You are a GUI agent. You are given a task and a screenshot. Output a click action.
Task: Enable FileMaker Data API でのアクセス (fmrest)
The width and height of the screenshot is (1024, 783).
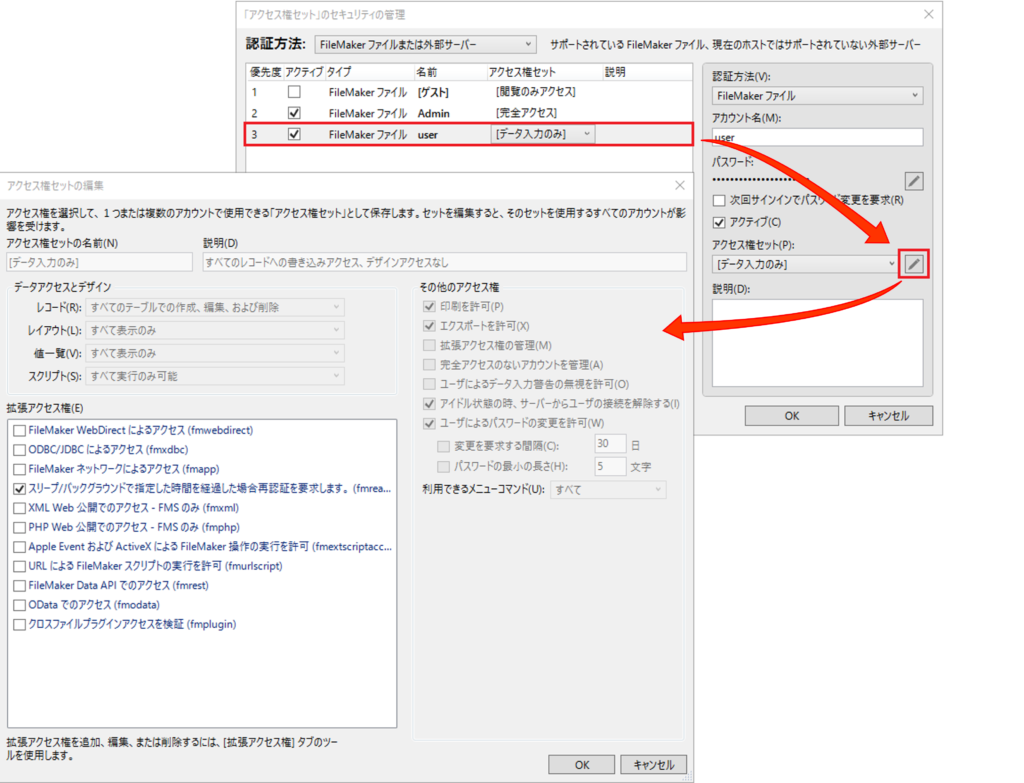click(20, 586)
